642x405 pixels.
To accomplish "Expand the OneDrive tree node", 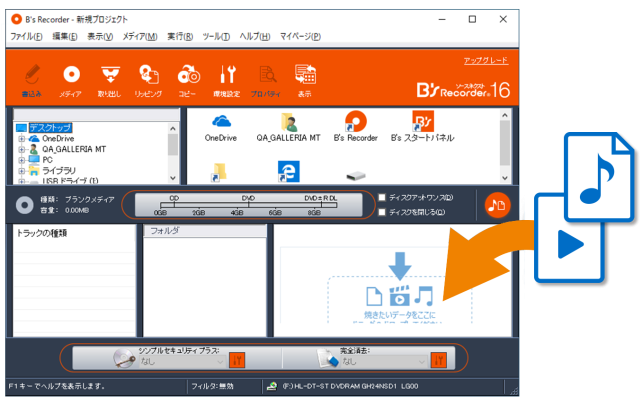I will [x=21, y=139].
